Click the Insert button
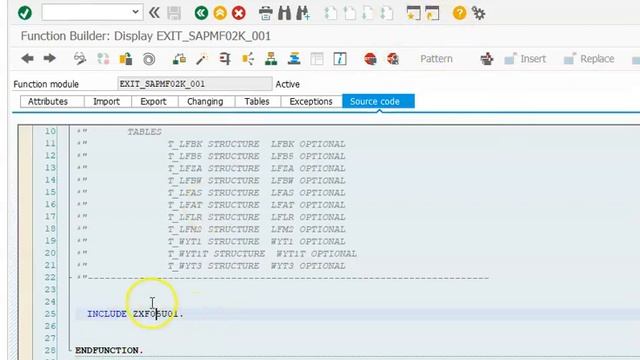The height and width of the screenshot is (360, 640). coord(525,59)
